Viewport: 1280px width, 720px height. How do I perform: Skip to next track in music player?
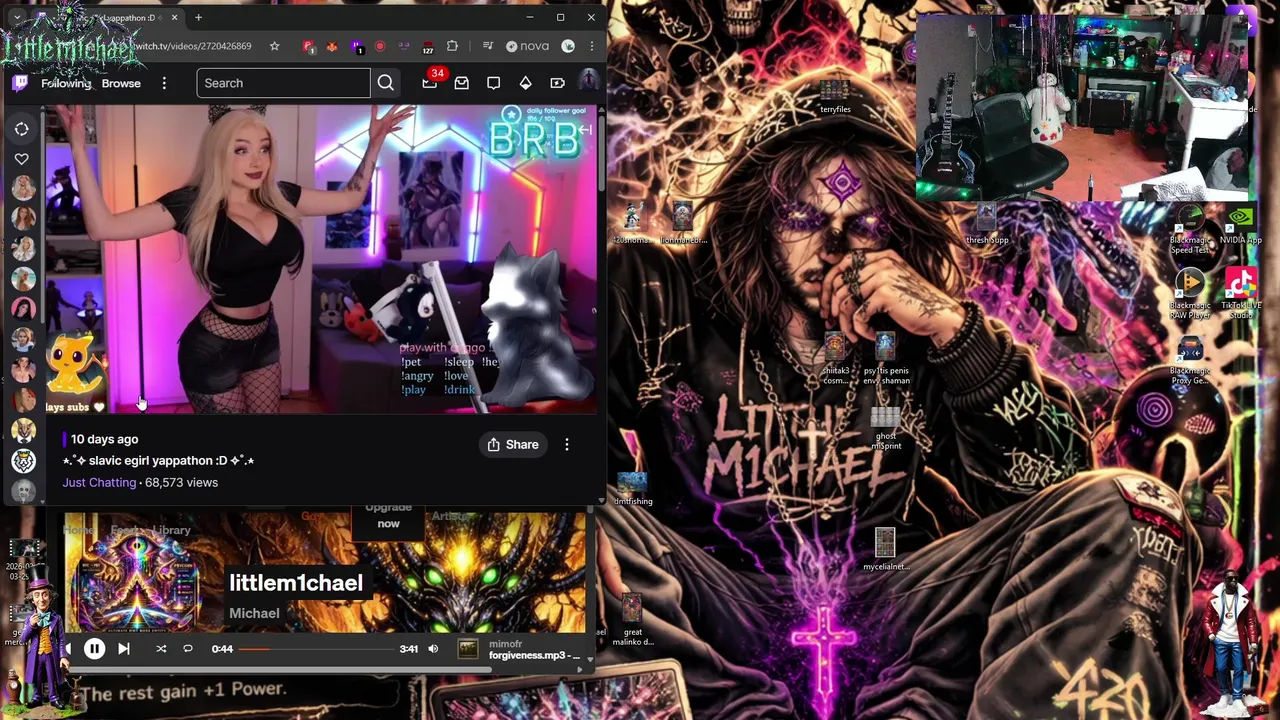[124, 649]
